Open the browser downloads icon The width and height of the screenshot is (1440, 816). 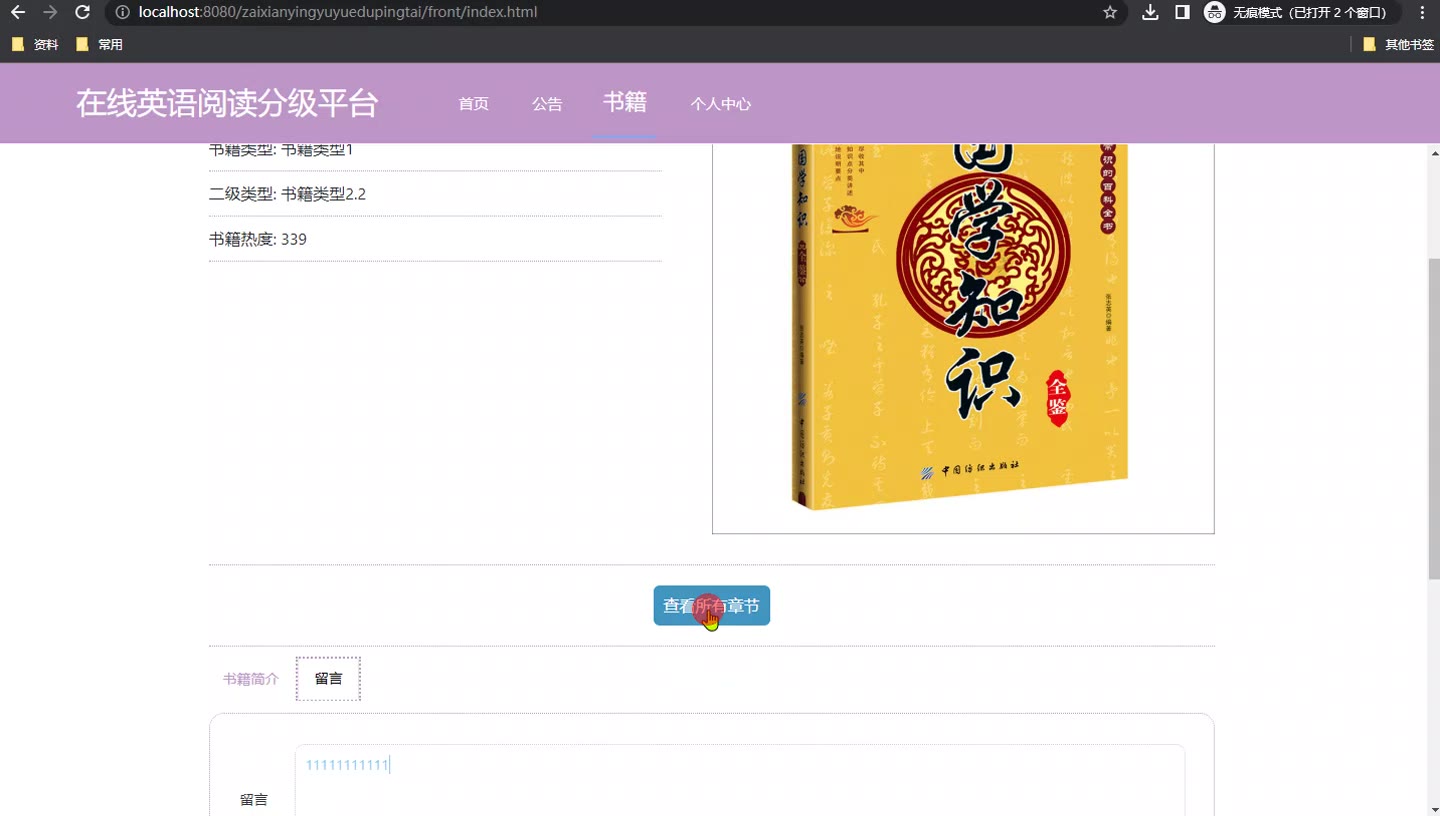click(x=1150, y=12)
